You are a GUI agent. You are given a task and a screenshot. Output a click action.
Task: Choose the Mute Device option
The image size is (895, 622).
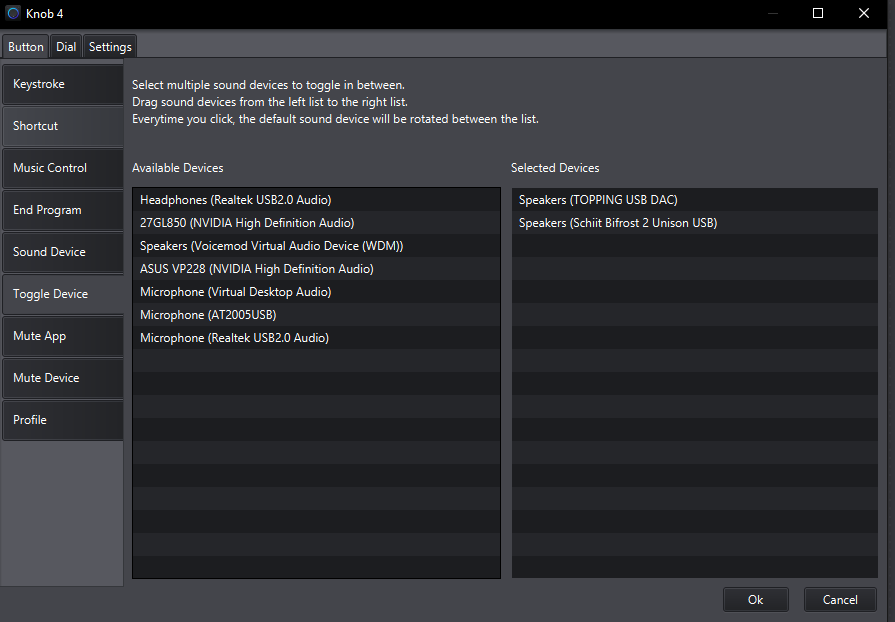[62, 378]
